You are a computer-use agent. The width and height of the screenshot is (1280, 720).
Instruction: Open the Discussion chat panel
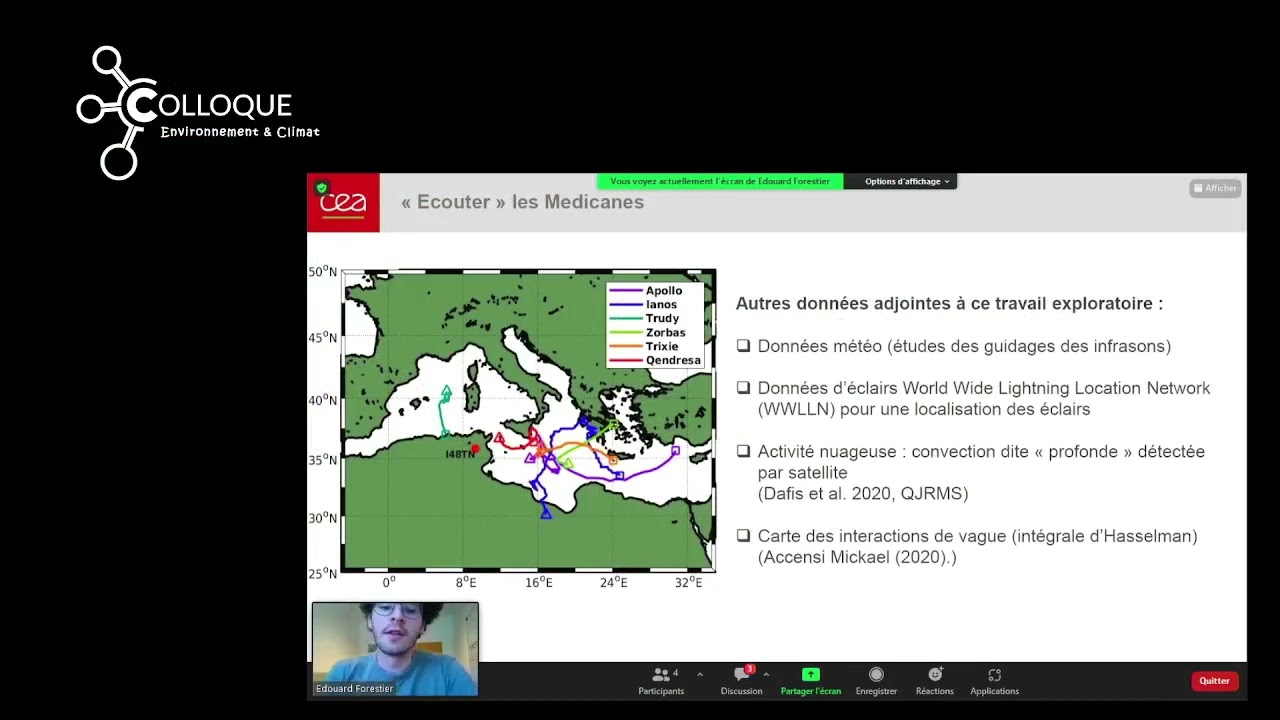pos(741,681)
